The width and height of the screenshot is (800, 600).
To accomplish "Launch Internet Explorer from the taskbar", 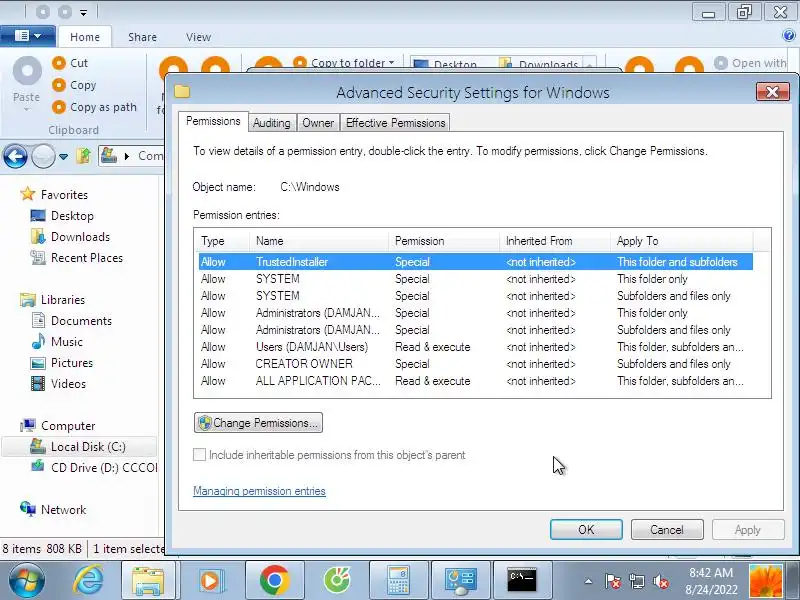I will click(89, 581).
